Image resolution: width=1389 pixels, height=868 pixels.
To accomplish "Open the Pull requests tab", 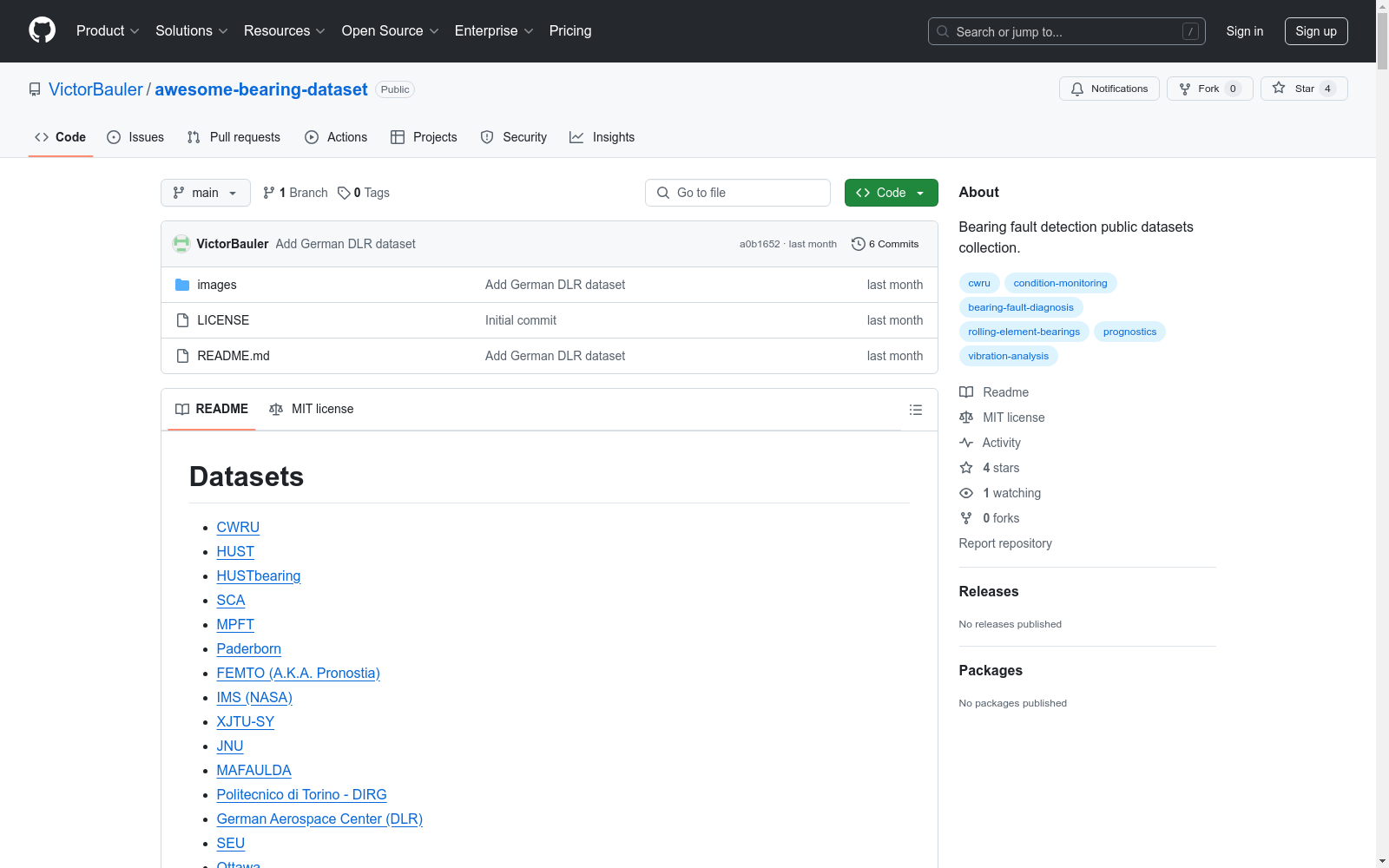I will click(234, 137).
